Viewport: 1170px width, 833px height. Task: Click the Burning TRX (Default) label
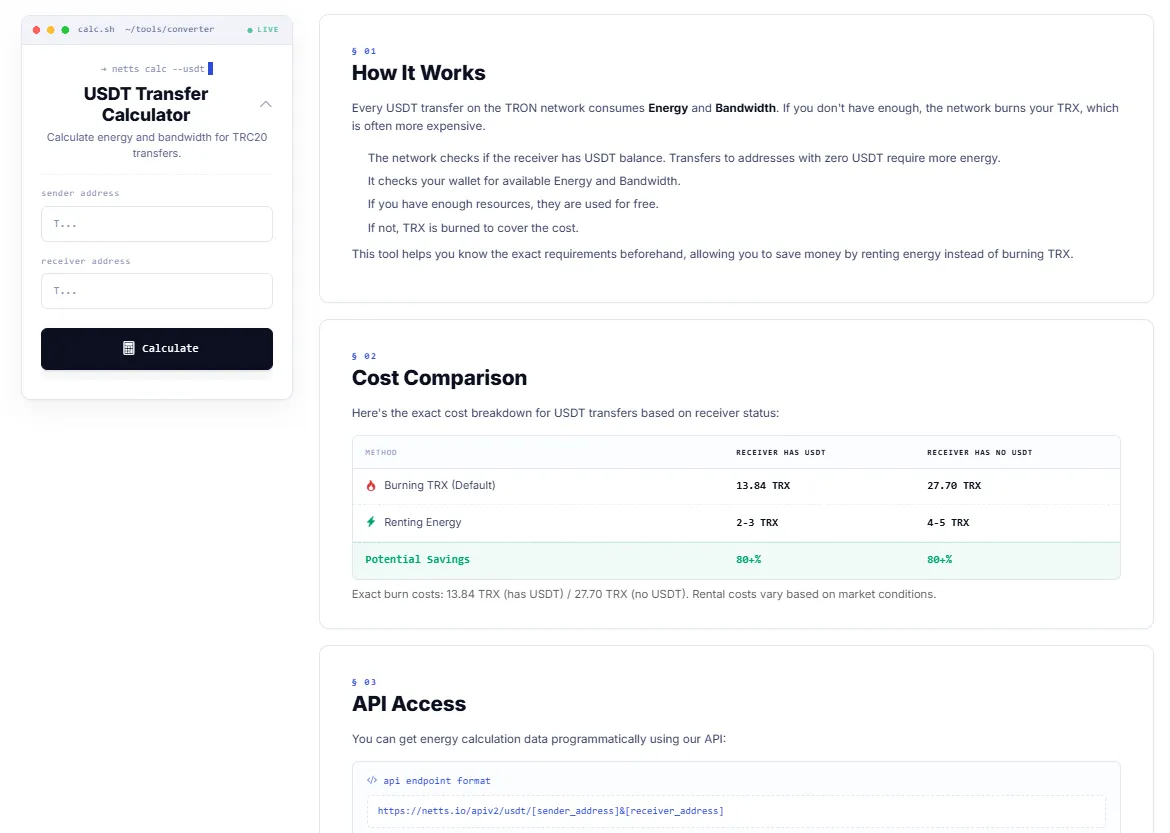[x=439, y=485]
